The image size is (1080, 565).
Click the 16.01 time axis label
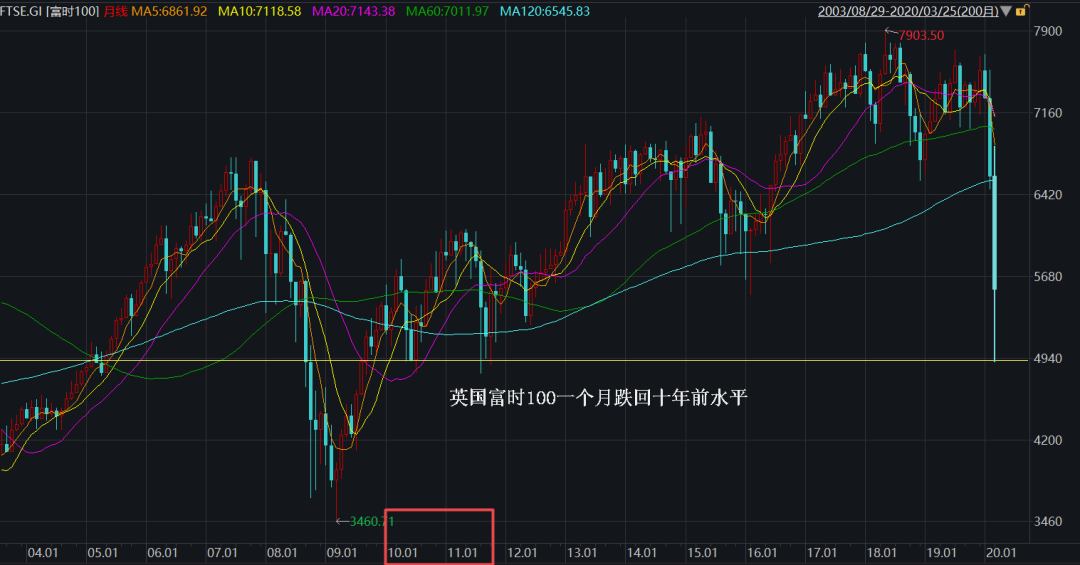762,553
